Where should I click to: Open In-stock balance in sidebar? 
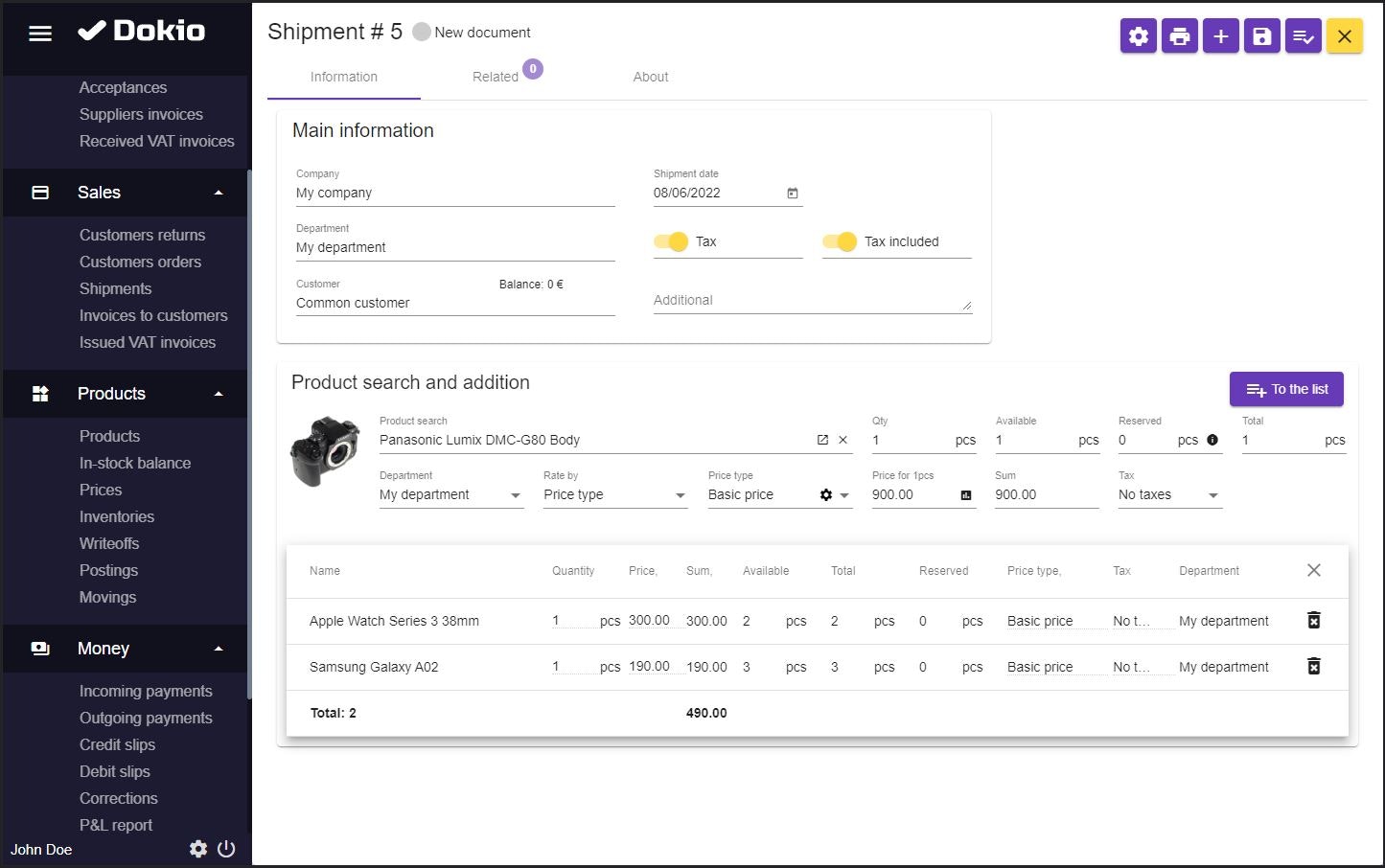[135, 463]
